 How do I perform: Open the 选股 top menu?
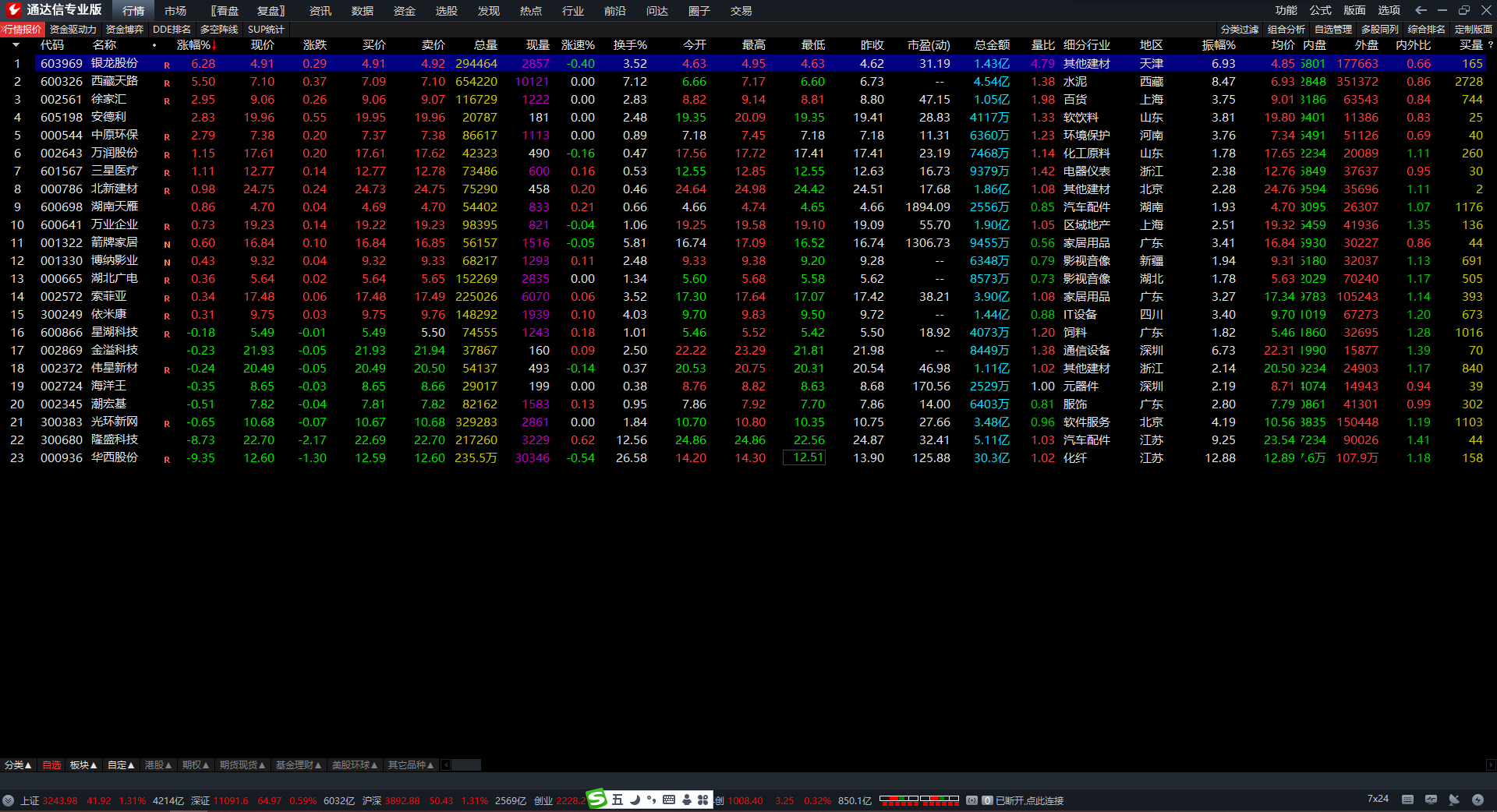447,10
